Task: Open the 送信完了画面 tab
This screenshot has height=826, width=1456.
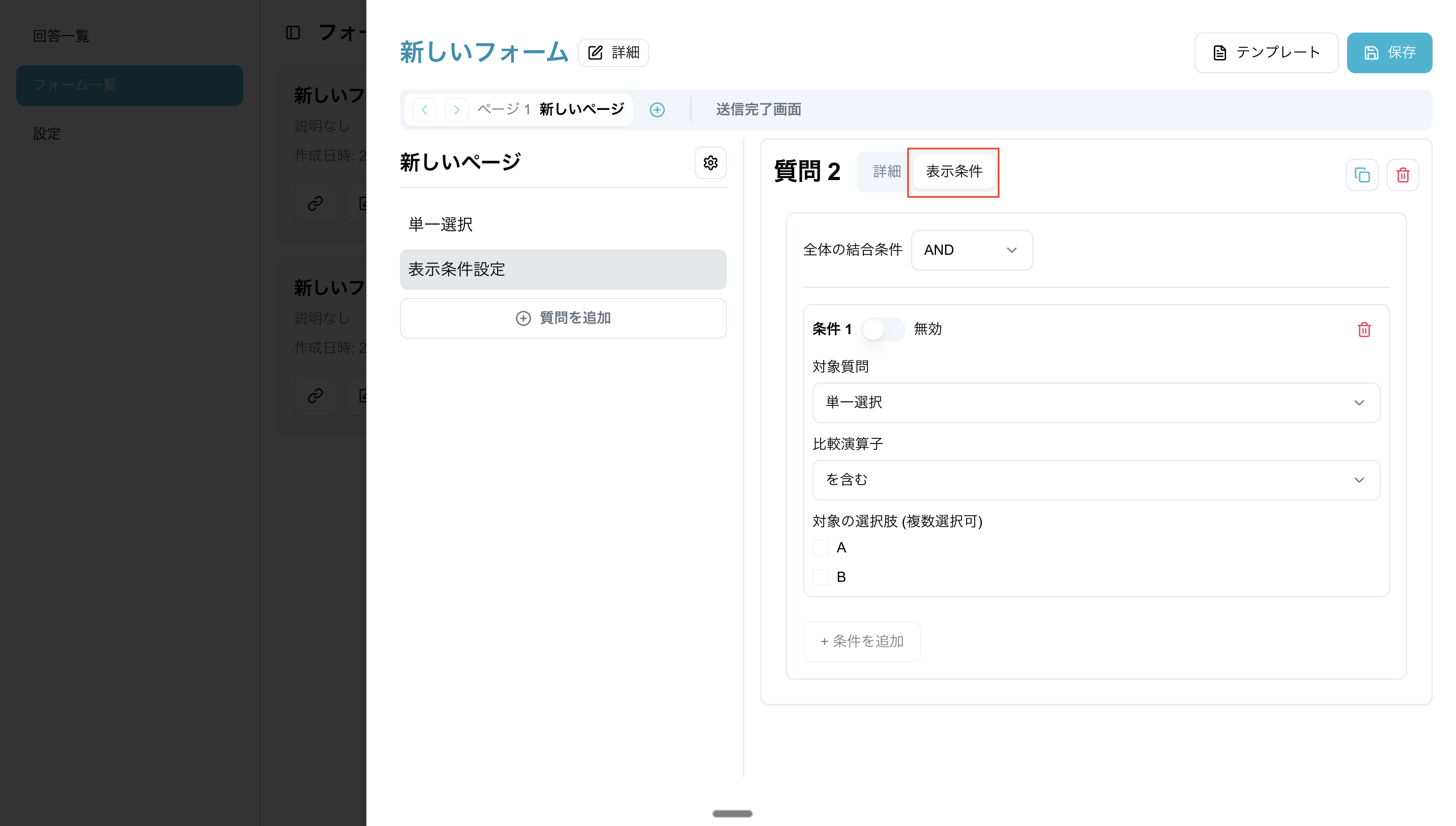Action: [758, 109]
